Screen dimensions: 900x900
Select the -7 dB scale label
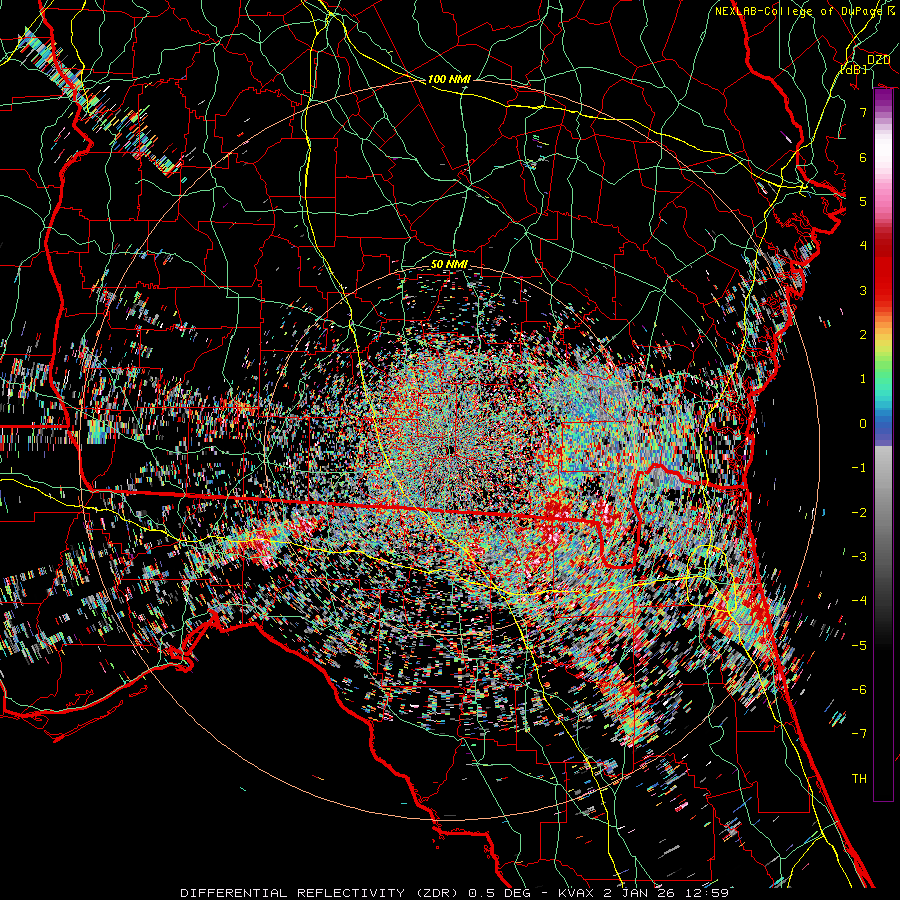coord(859,734)
